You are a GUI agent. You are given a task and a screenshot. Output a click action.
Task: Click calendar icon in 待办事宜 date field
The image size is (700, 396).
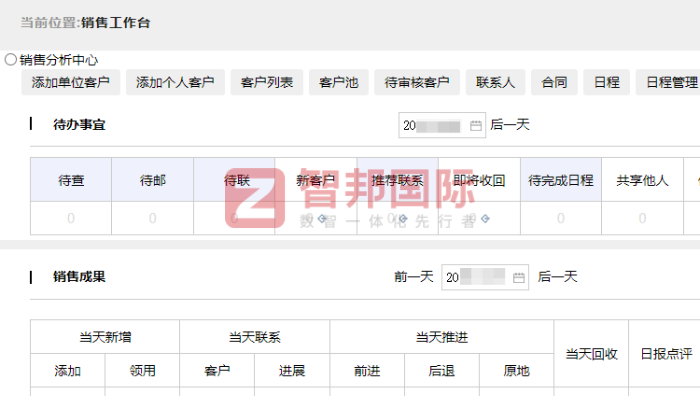(x=475, y=126)
